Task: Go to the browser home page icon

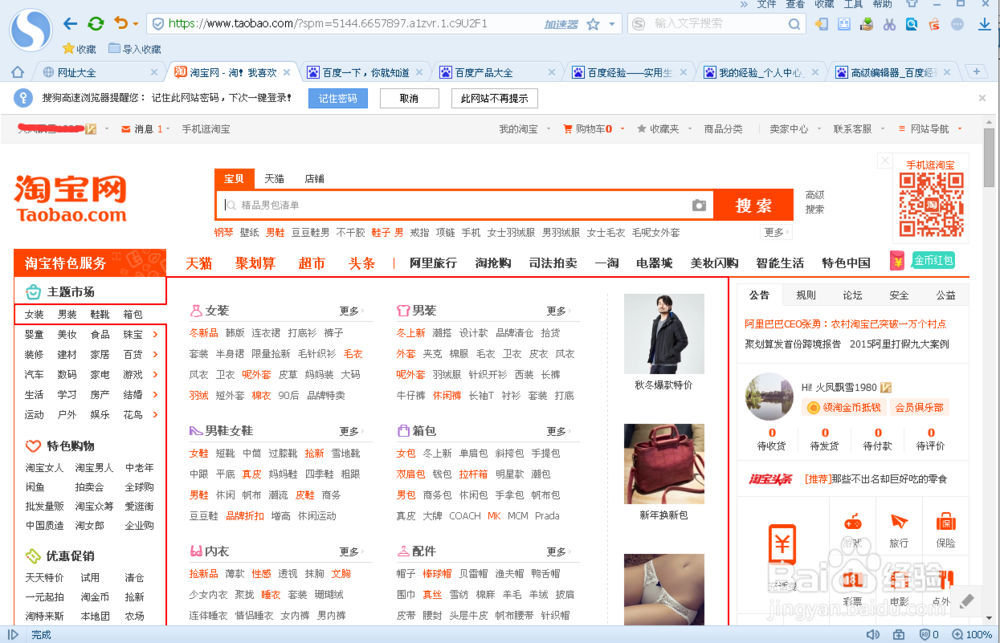Action: click(x=18, y=72)
